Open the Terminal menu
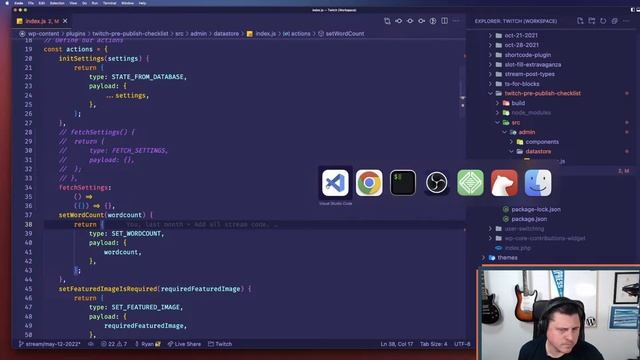 coord(109,3)
